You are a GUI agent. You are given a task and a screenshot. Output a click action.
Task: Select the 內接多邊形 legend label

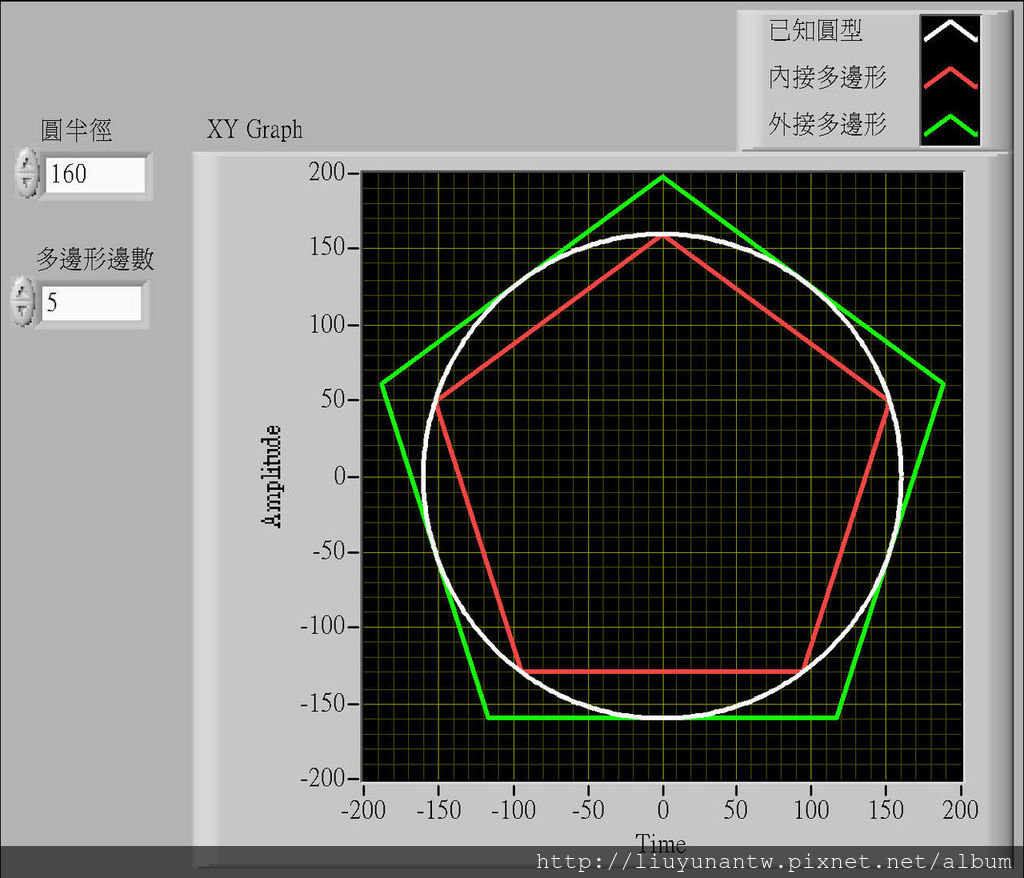(827, 77)
